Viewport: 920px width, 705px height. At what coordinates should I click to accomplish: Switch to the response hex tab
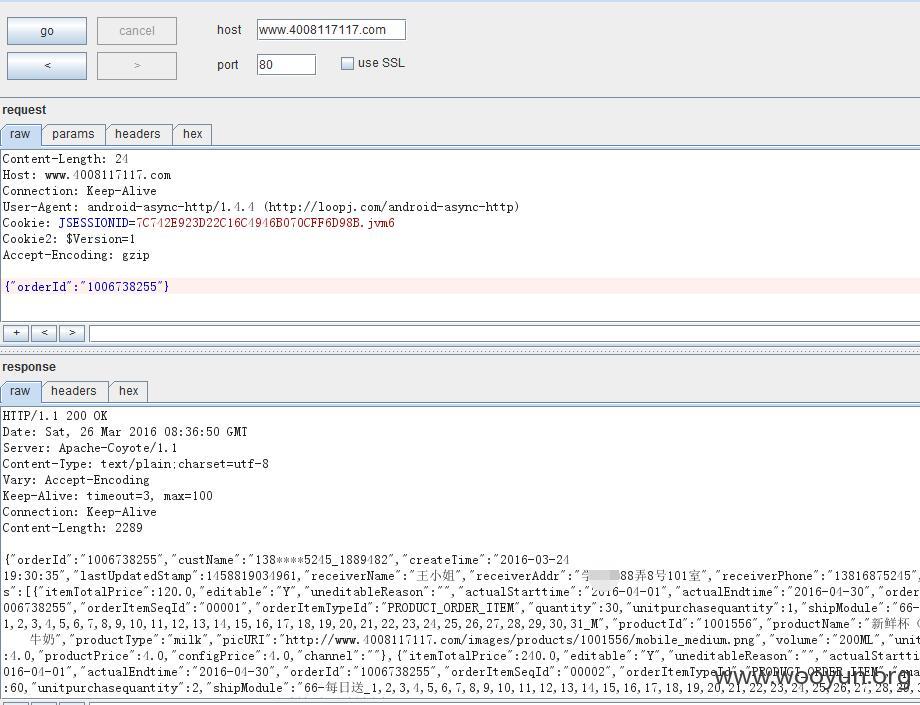(128, 391)
